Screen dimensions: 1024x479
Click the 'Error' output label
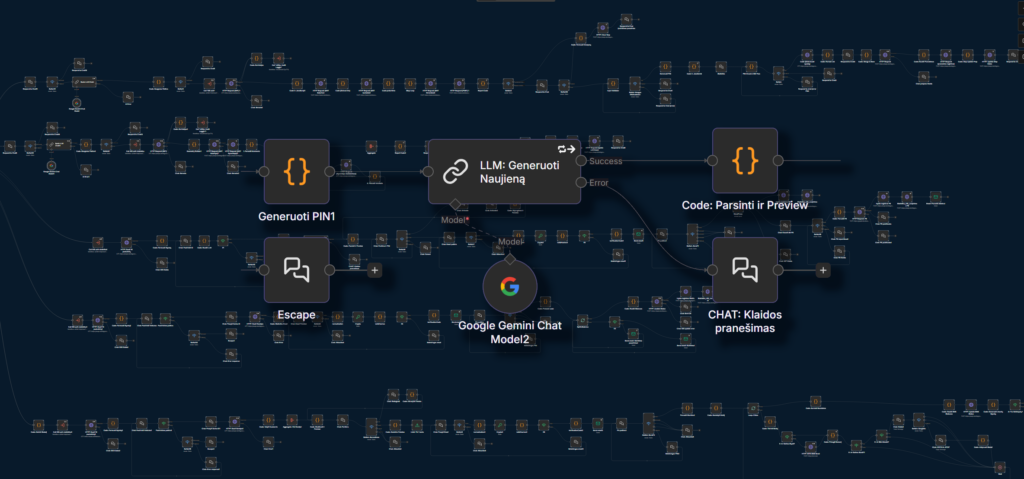[x=598, y=183]
